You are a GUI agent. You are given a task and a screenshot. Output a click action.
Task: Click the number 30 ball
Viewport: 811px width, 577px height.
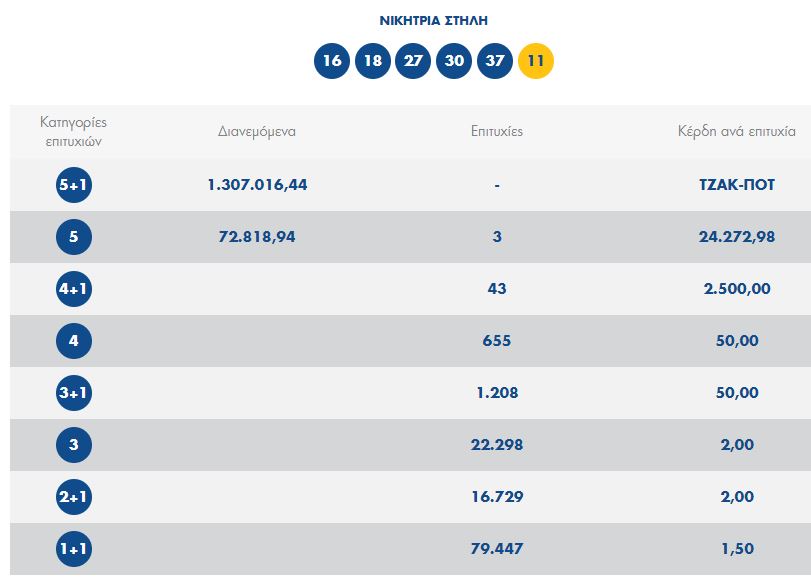pyautogui.click(x=454, y=61)
